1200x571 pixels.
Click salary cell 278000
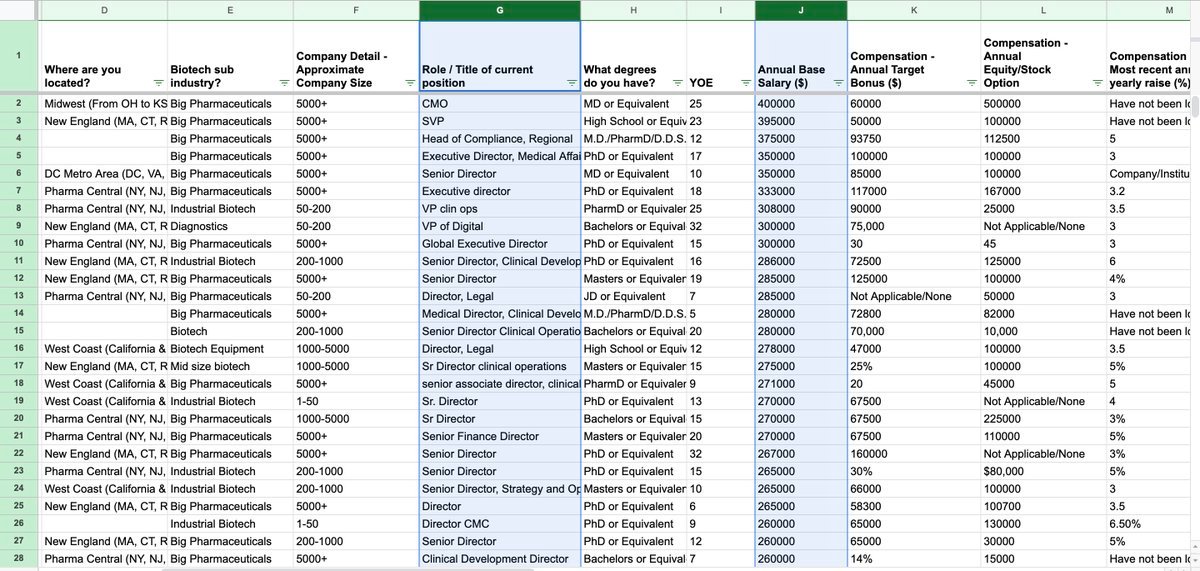(801, 348)
